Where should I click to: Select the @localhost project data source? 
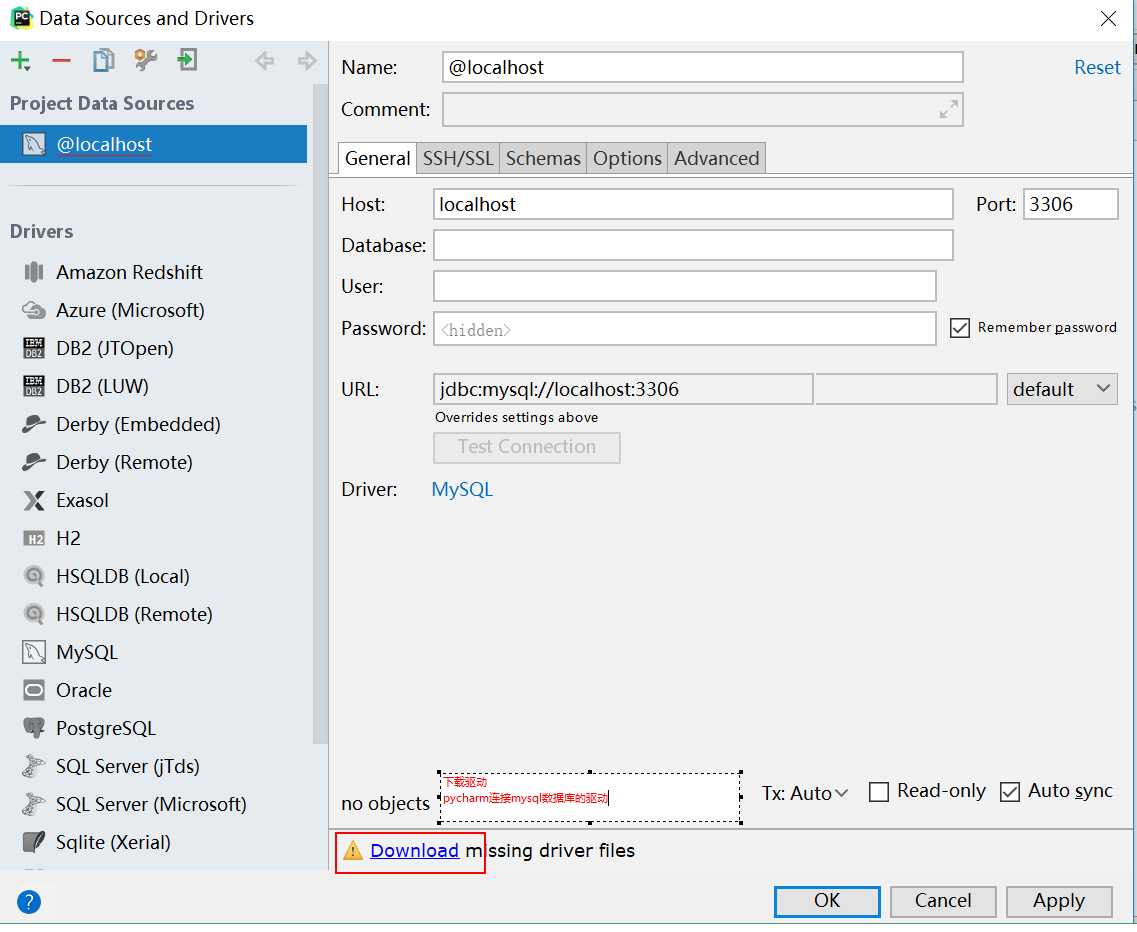[x=153, y=144]
